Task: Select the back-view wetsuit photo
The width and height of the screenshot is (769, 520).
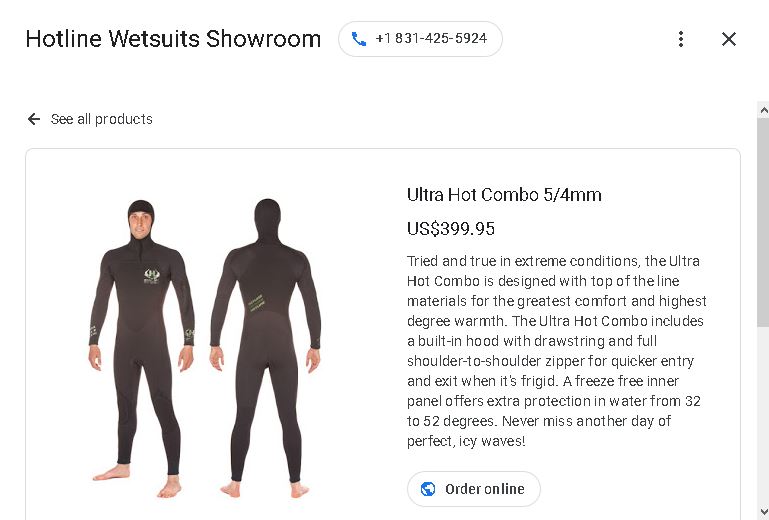Action: [x=266, y=348]
